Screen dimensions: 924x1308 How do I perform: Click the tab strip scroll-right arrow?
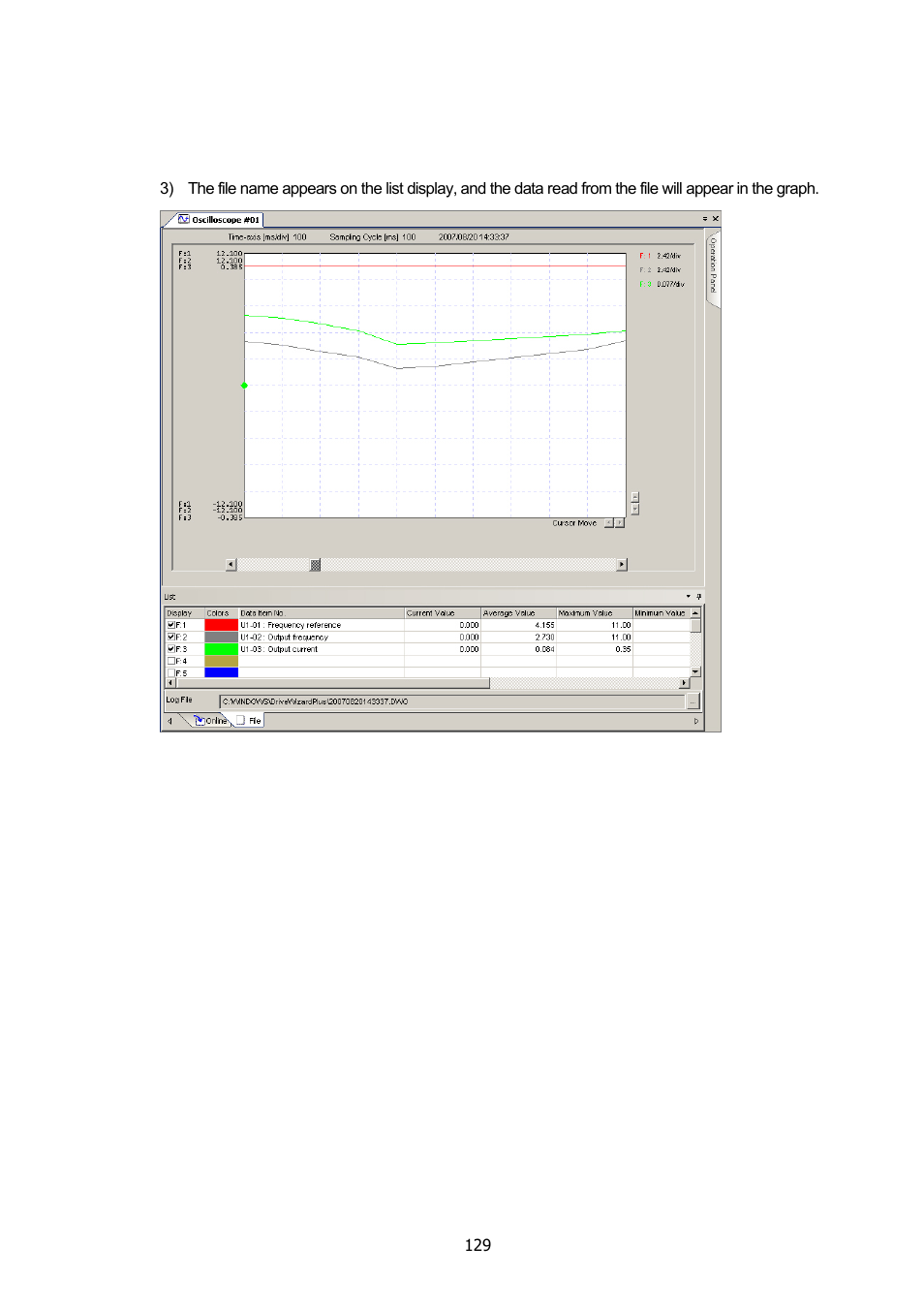click(696, 721)
